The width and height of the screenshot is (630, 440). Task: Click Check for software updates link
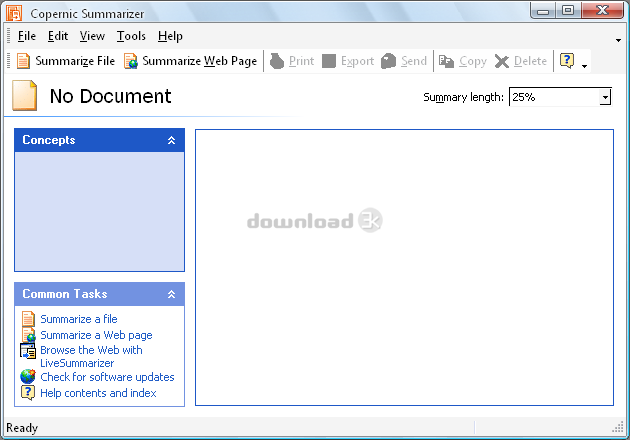(107, 377)
